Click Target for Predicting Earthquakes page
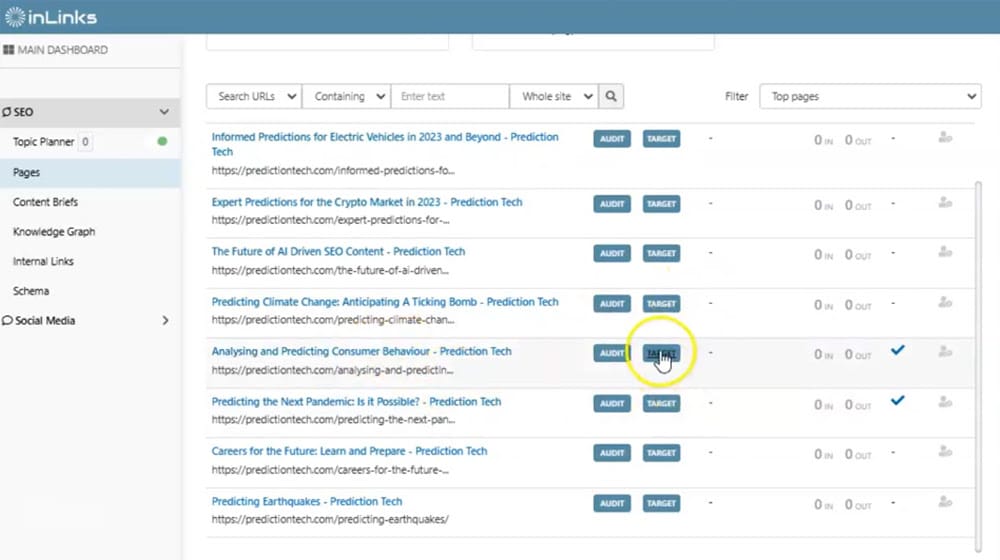 pyautogui.click(x=661, y=503)
